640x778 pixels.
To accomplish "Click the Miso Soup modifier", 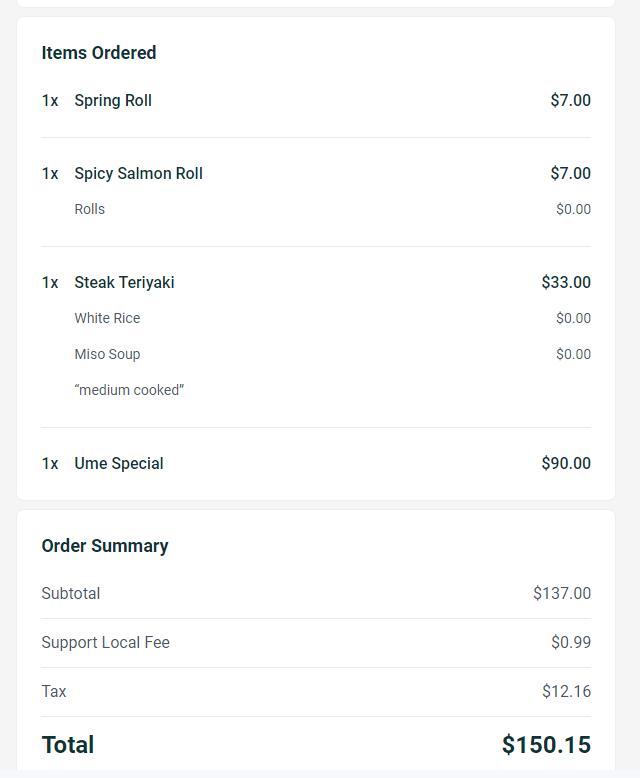I will (107, 355).
